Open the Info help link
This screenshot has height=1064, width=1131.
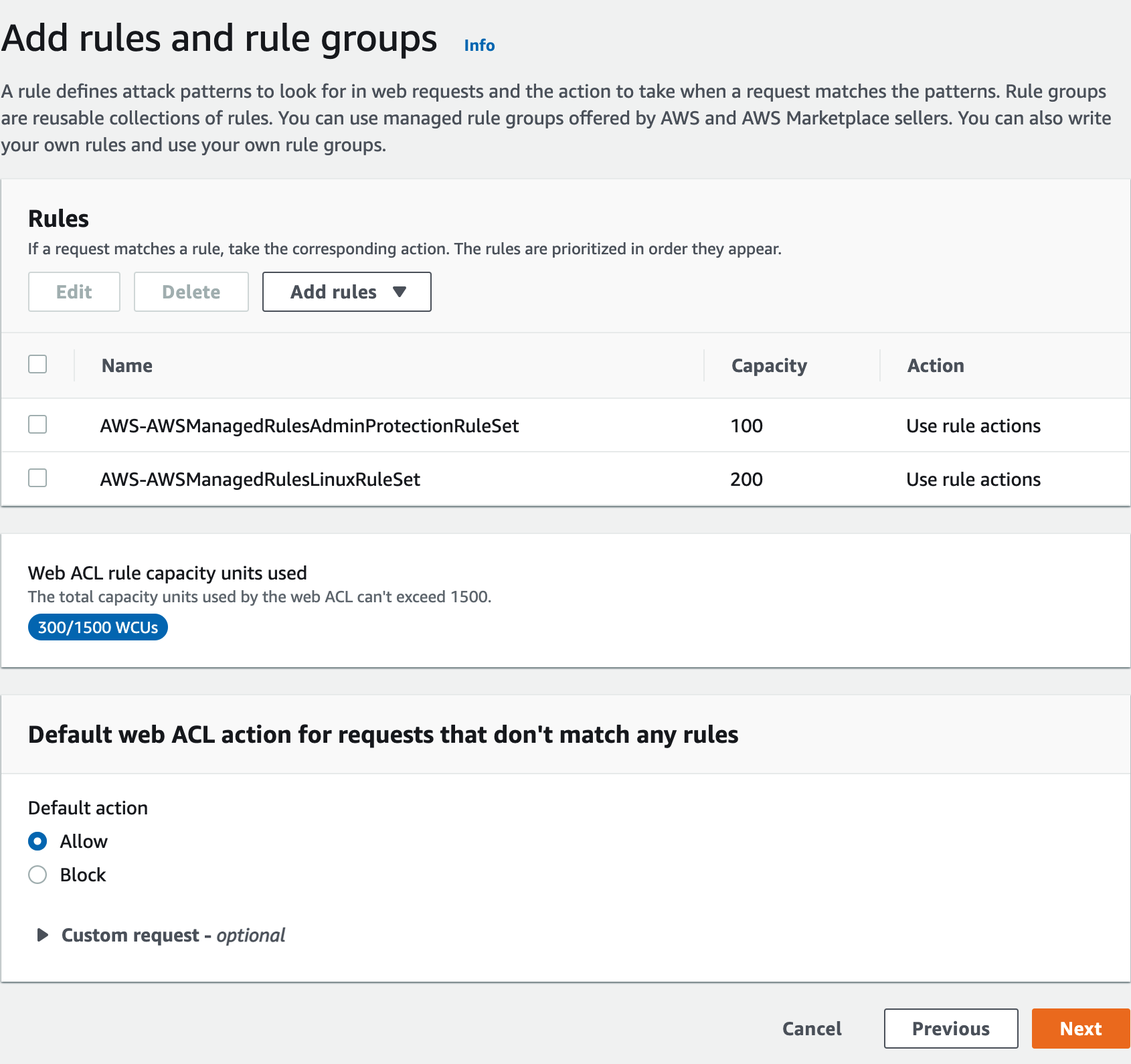(479, 45)
